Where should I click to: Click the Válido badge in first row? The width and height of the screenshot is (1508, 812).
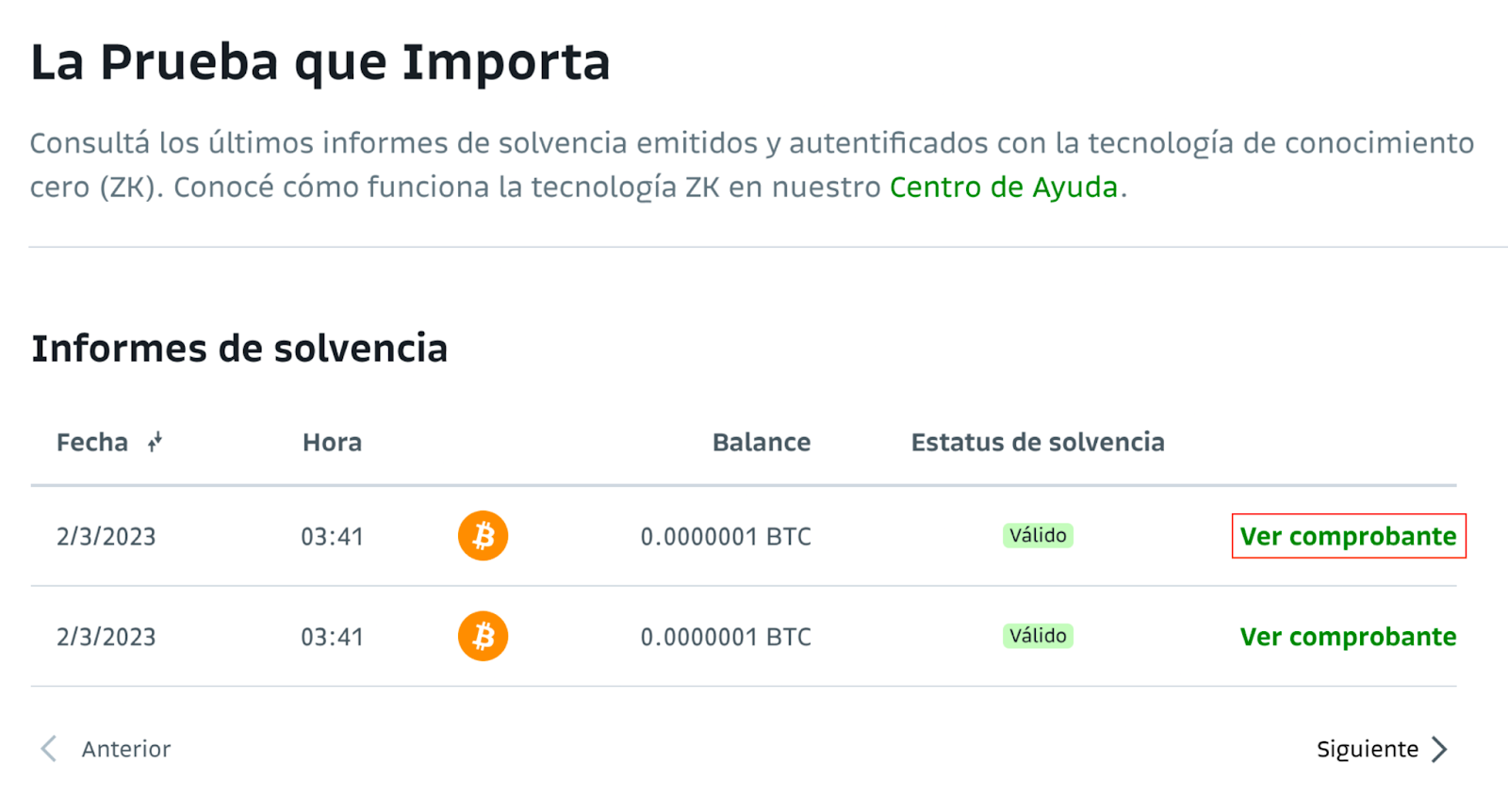click(x=1038, y=535)
